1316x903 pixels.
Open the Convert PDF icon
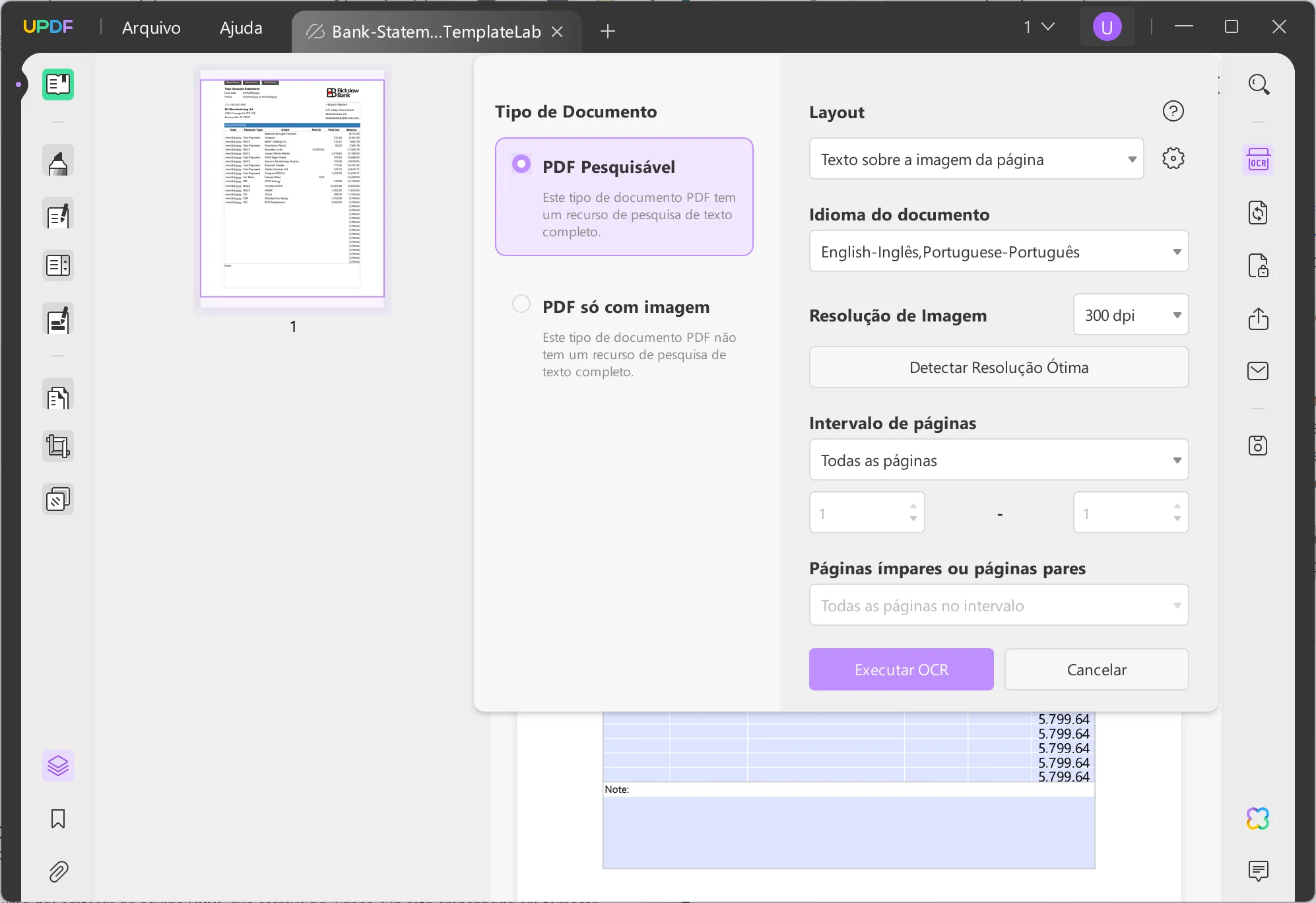(x=1258, y=213)
